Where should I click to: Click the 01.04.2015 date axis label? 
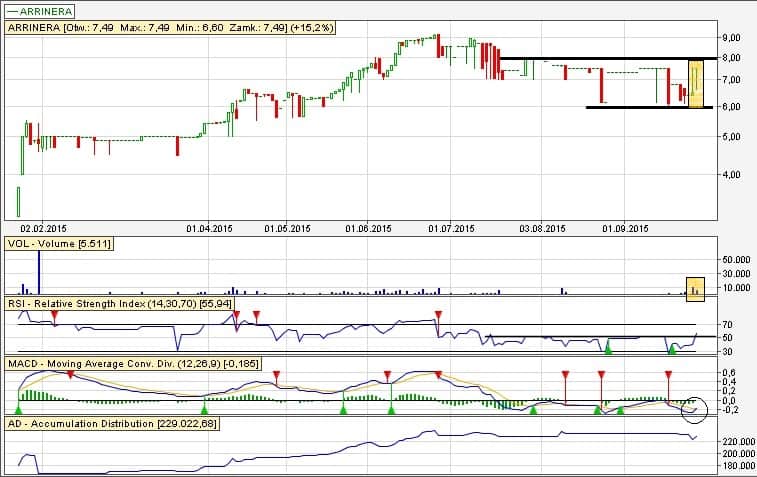[x=208, y=228]
